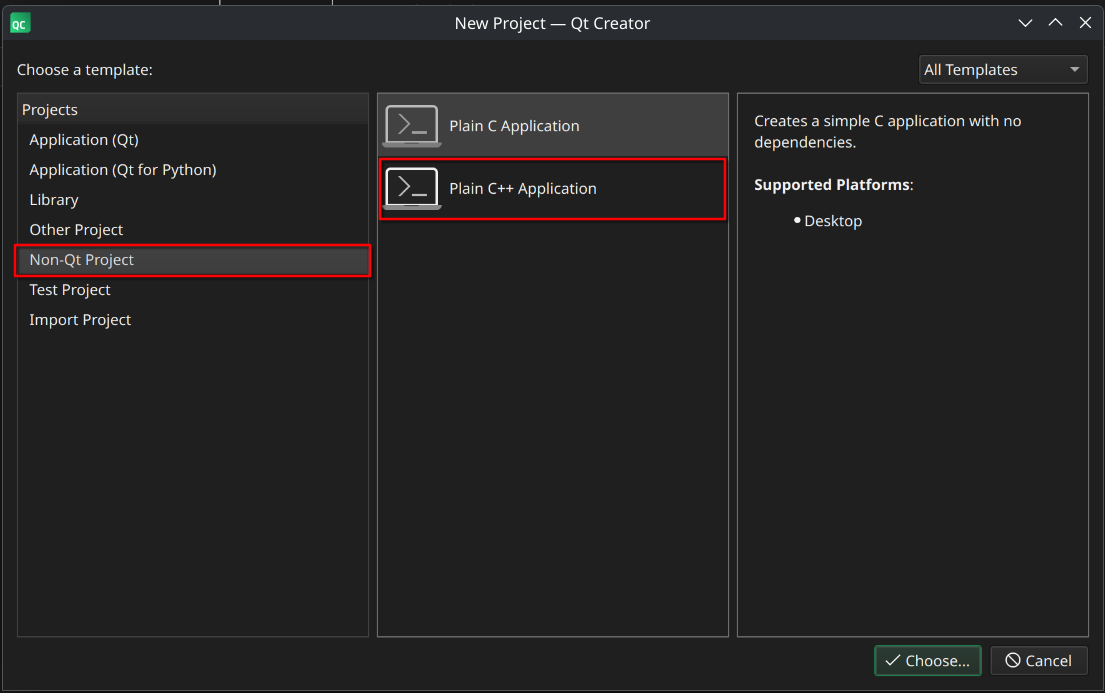This screenshot has width=1105, height=693.
Task: Close the New Project dialog
Action: coord(1085,23)
